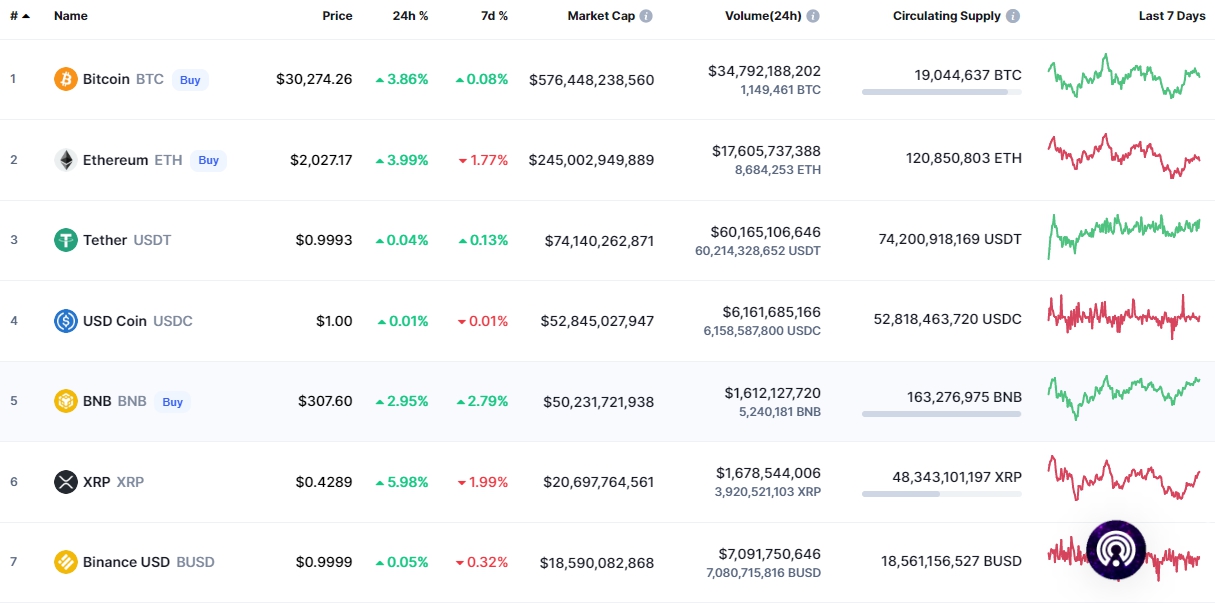Click XRP circulating supply progress bar

pos(942,494)
